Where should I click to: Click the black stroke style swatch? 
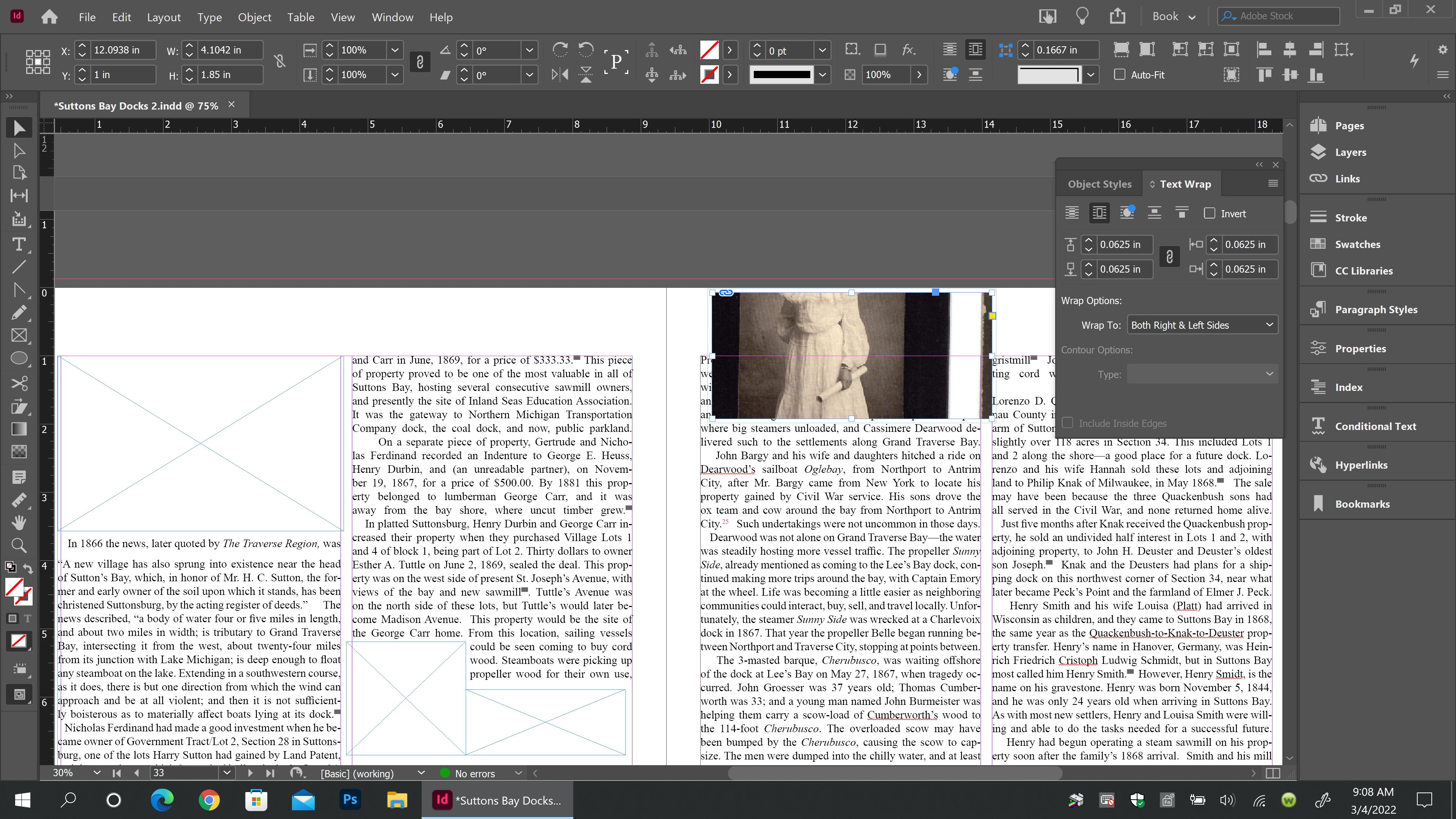click(x=782, y=75)
